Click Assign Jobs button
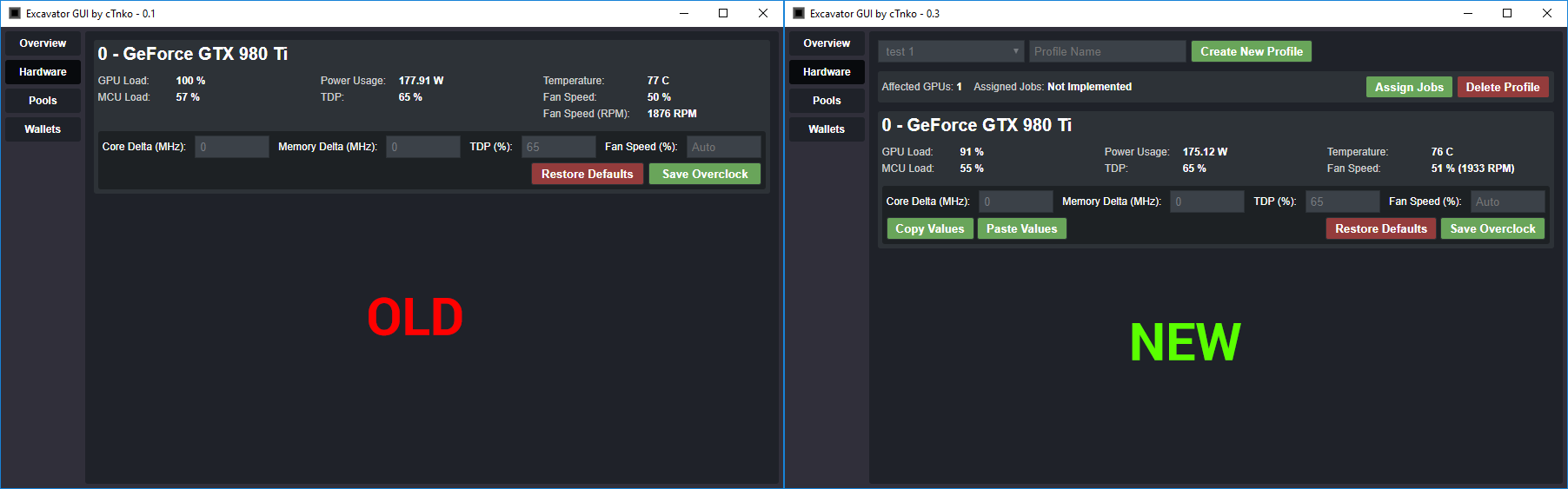 [x=1409, y=87]
